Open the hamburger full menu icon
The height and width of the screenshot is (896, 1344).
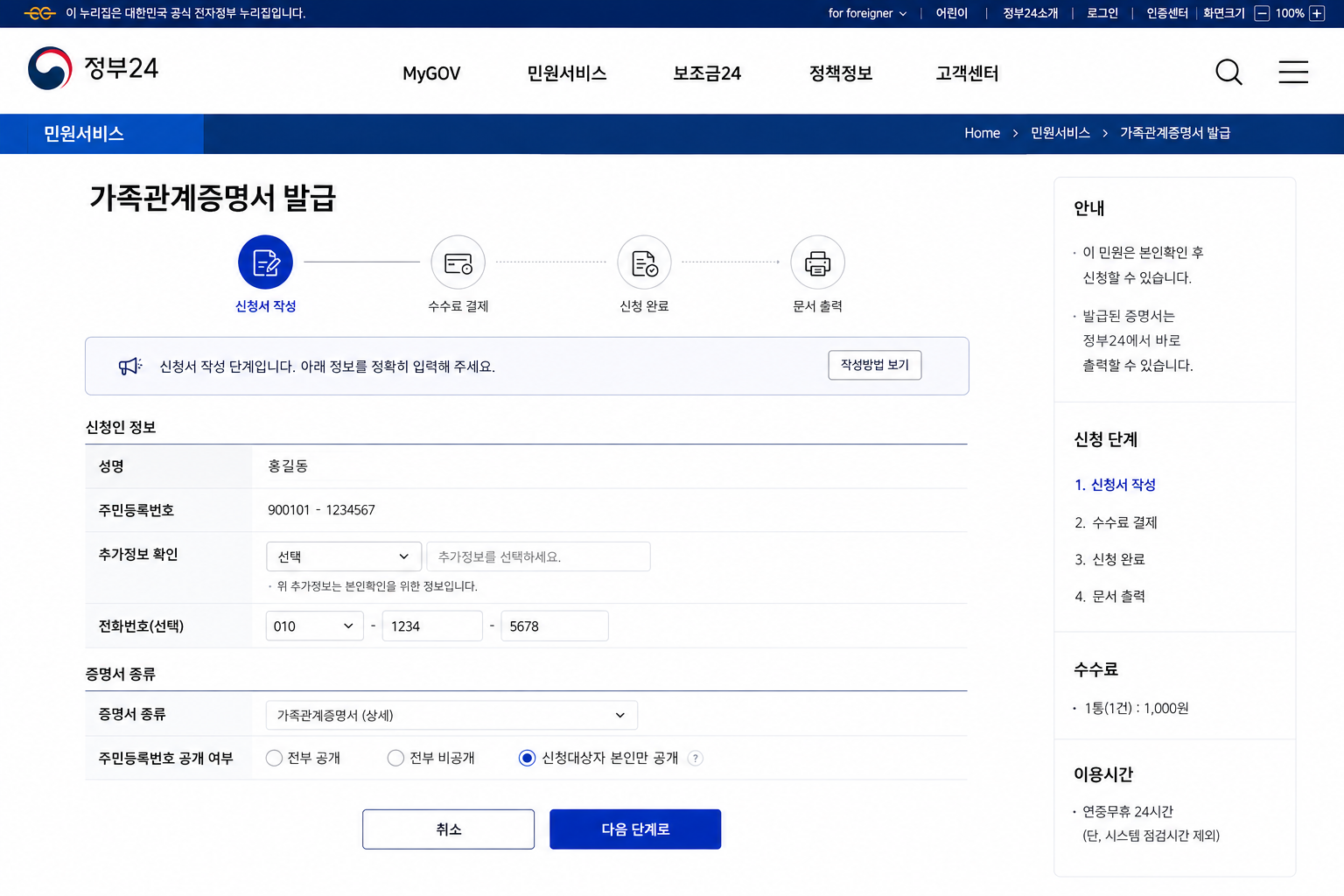click(1293, 72)
